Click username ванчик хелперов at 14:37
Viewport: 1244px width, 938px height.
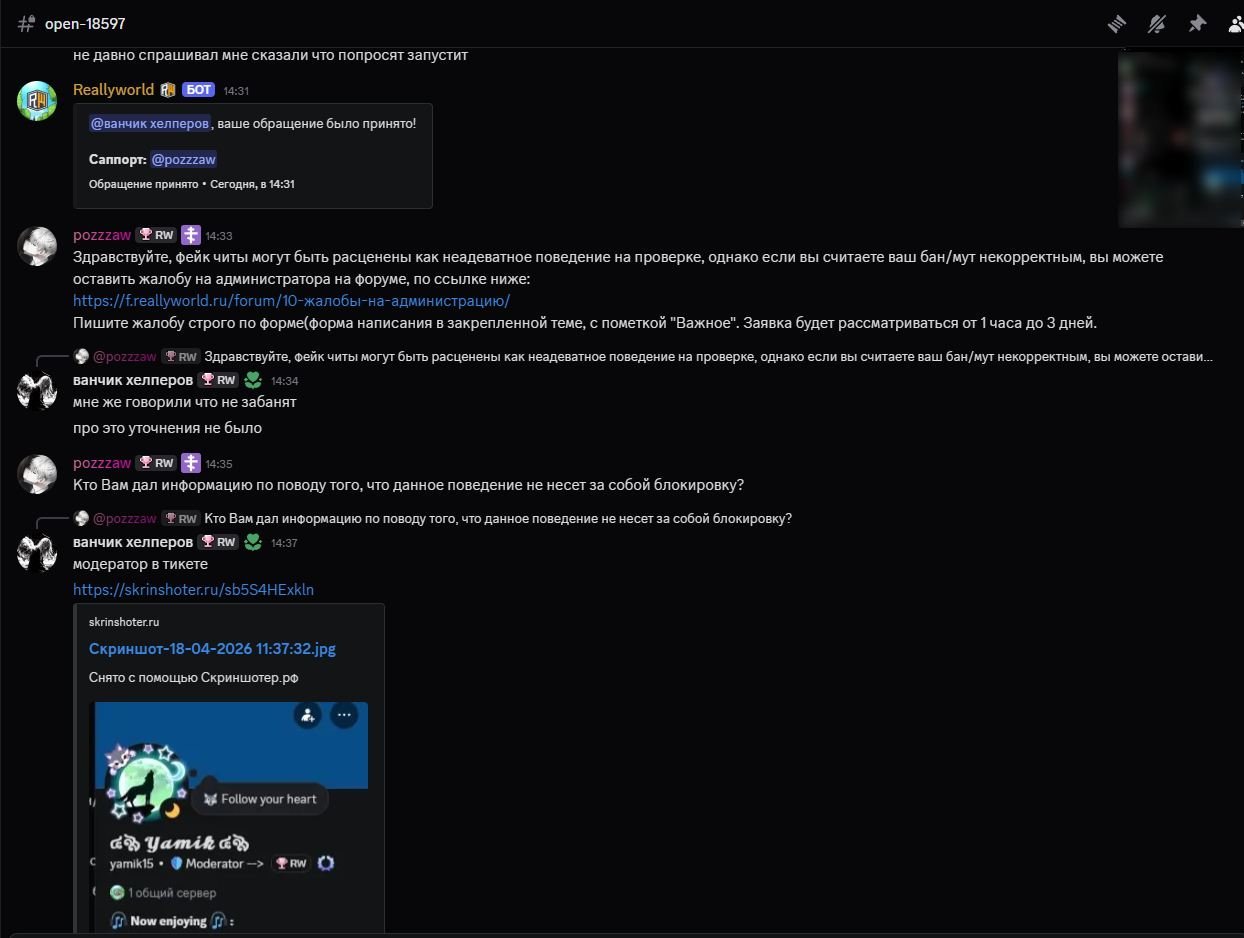click(133, 542)
